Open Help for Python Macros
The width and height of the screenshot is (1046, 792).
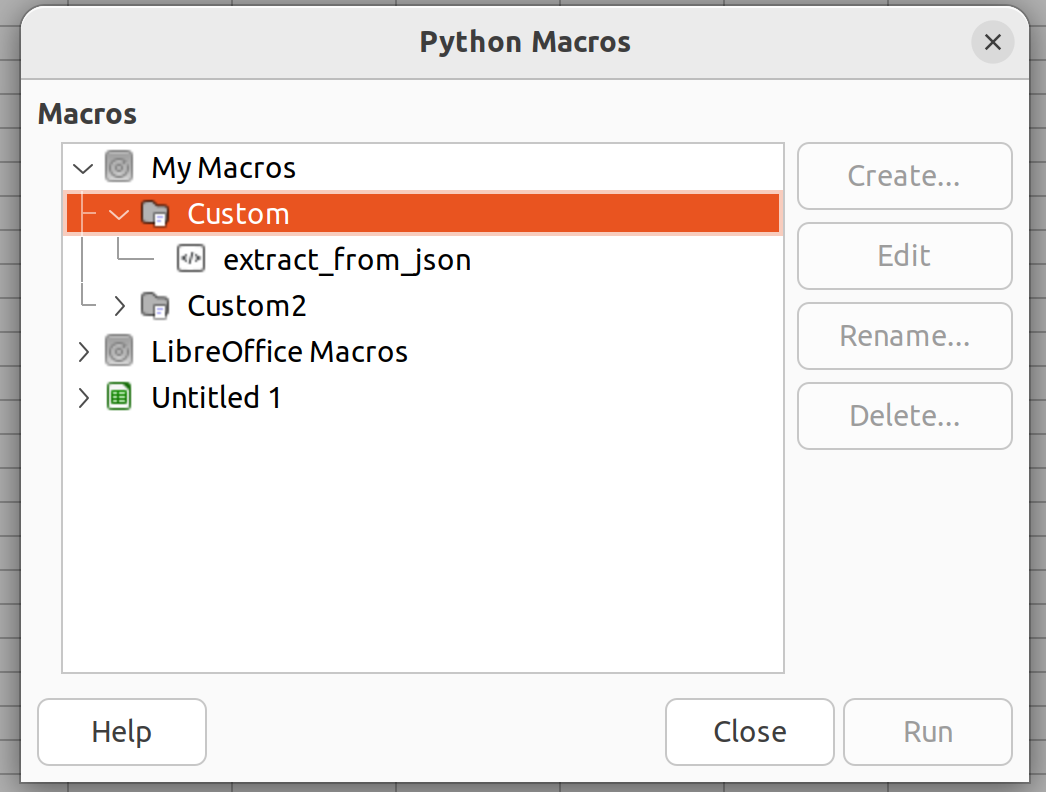tap(122, 732)
